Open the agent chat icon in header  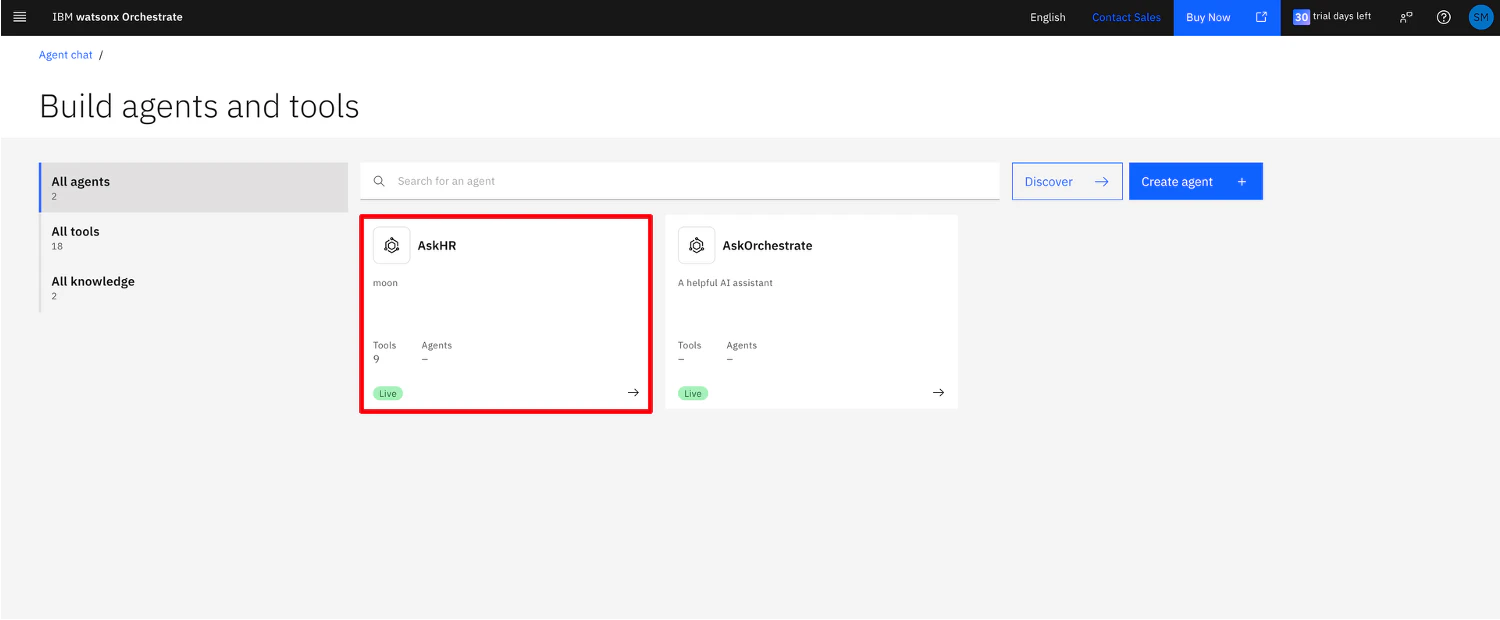coord(1406,17)
